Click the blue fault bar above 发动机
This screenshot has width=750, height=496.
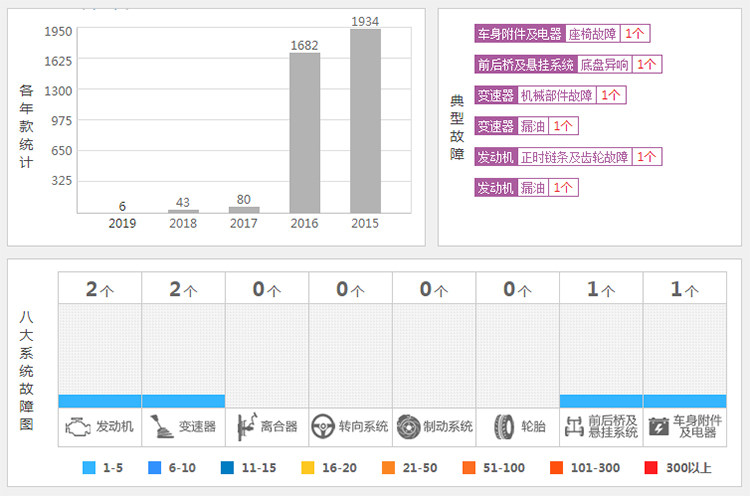(100, 401)
